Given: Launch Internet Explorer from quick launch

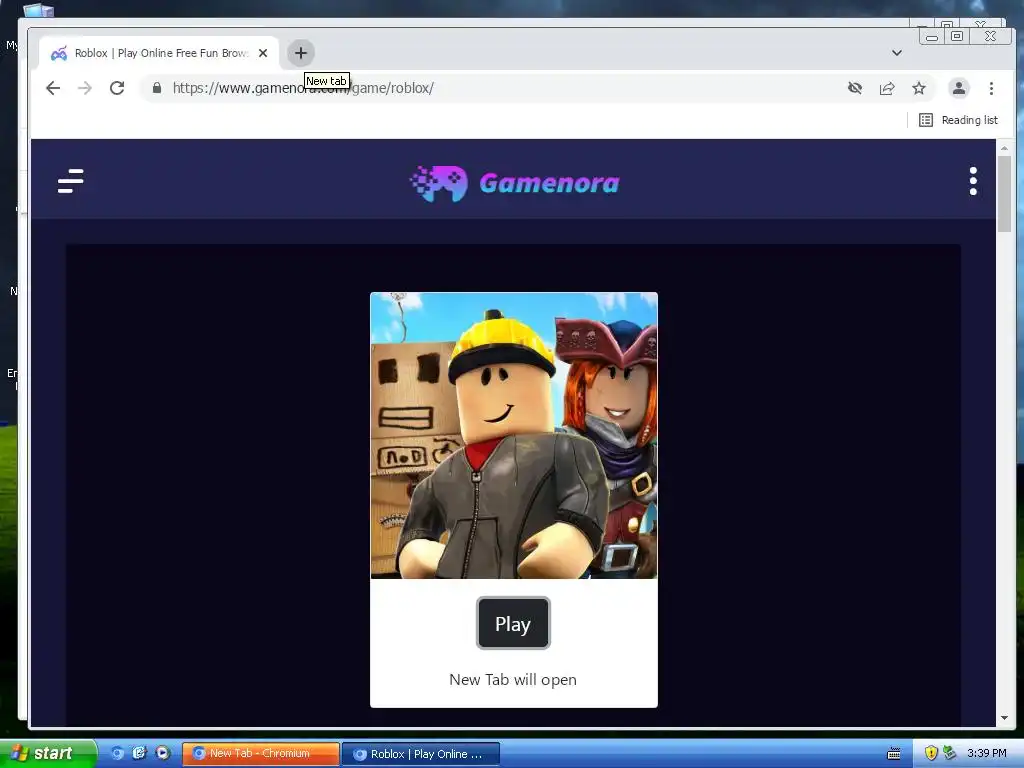Looking at the screenshot, I should coord(139,753).
